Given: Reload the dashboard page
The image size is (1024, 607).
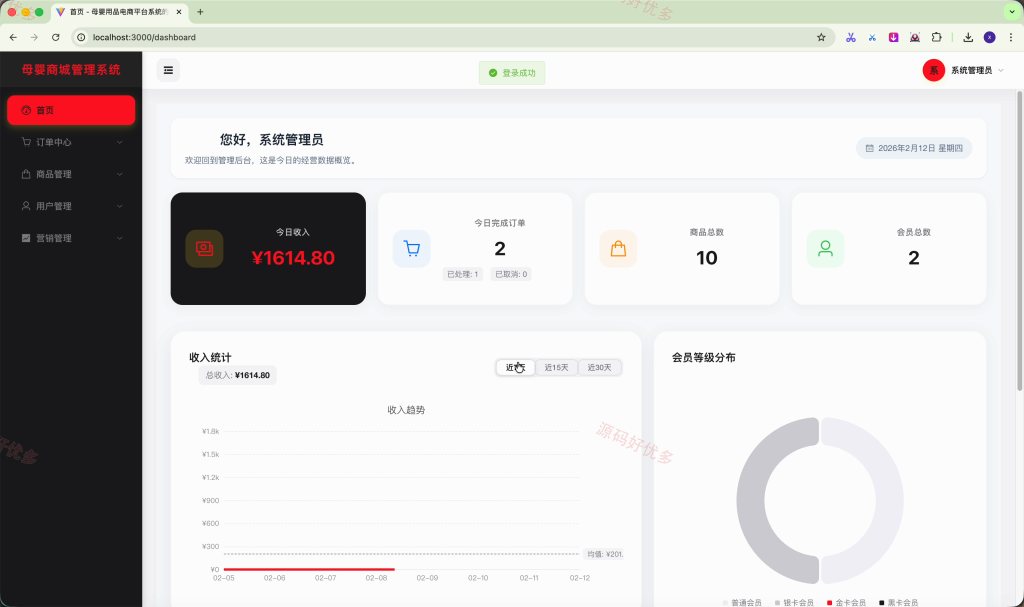Looking at the screenshot, I should click(x=56, y=37).
